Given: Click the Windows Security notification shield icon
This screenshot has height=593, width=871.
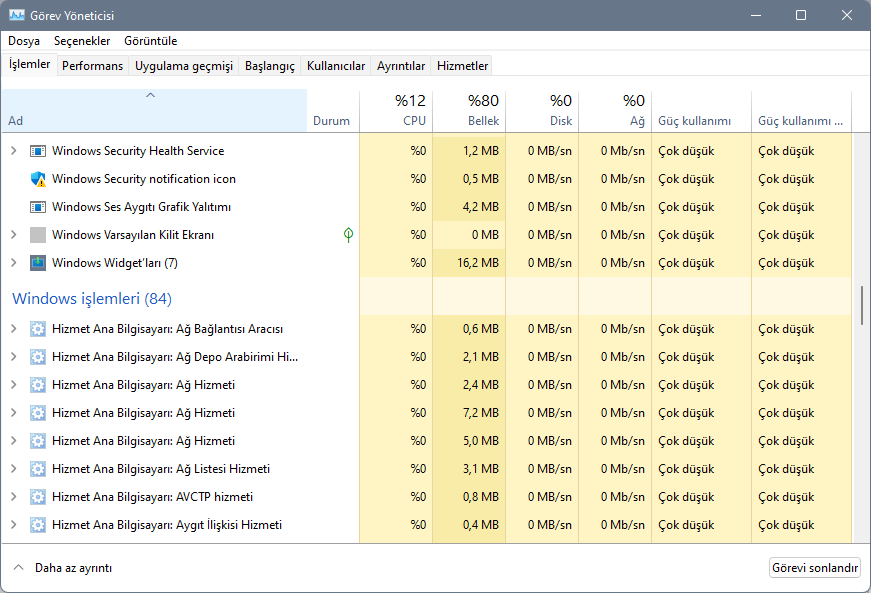Looking at the screenshot, I should coord(38,179).
